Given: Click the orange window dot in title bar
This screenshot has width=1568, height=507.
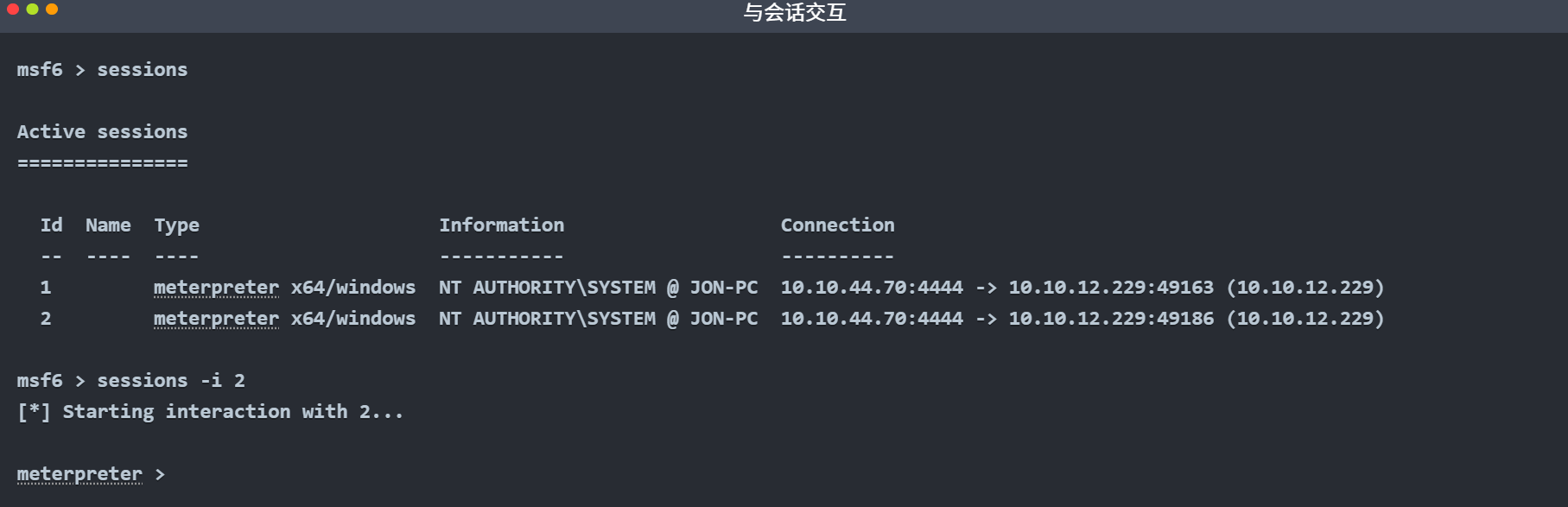Looking at the screenshot, I should tap(52, 10).
